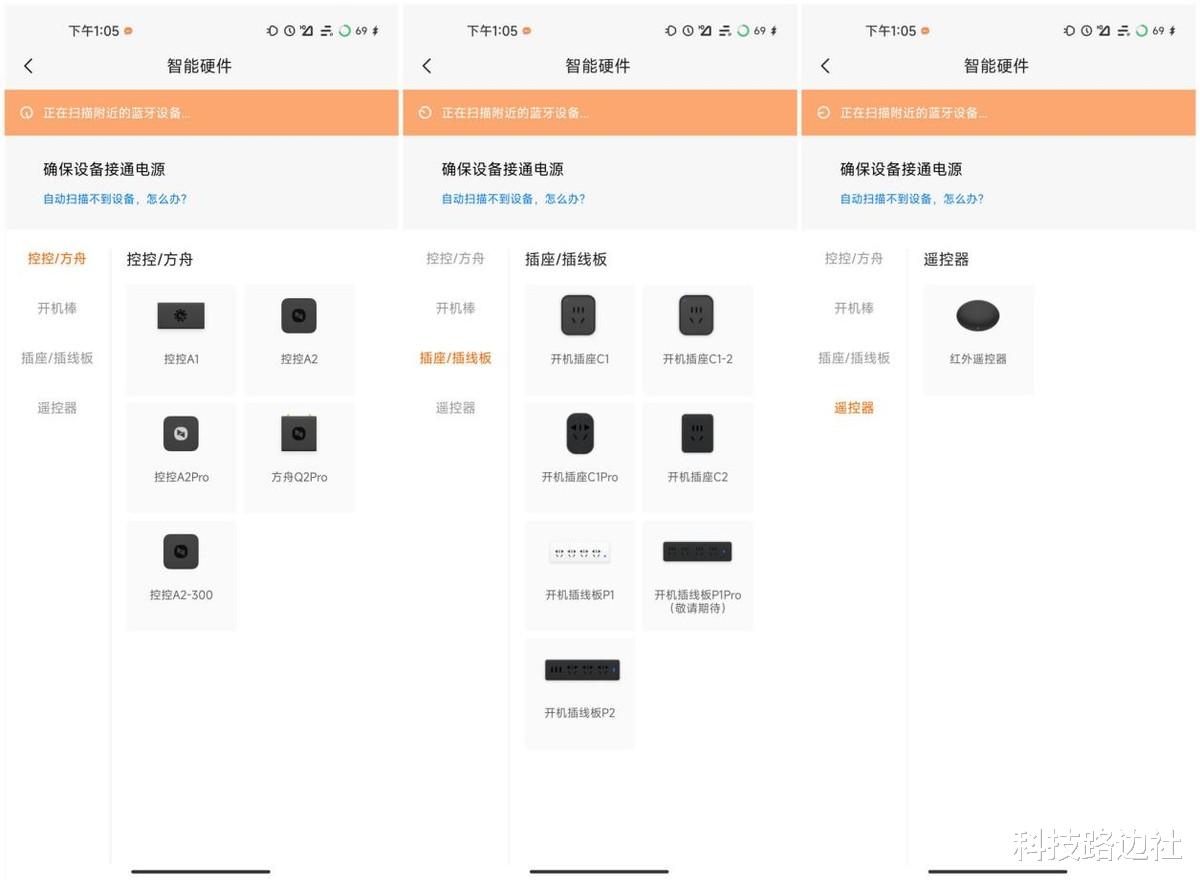Choose the 方舟Q2Pro device icon
Image resolution: width=1200 pixels, height=884 pixels.
(x=298, y=434)
